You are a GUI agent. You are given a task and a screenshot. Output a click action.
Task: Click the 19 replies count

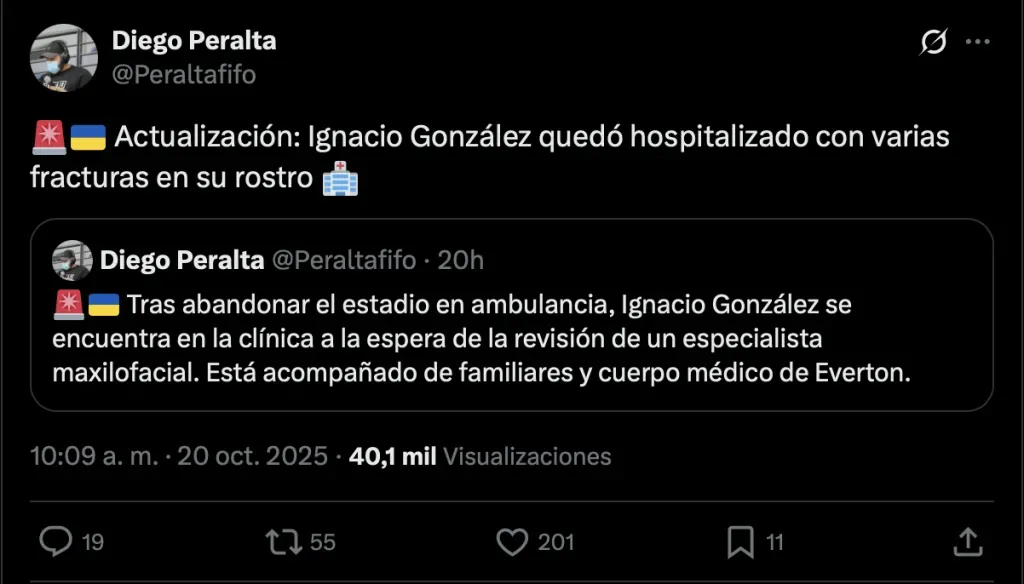(92, 542)
